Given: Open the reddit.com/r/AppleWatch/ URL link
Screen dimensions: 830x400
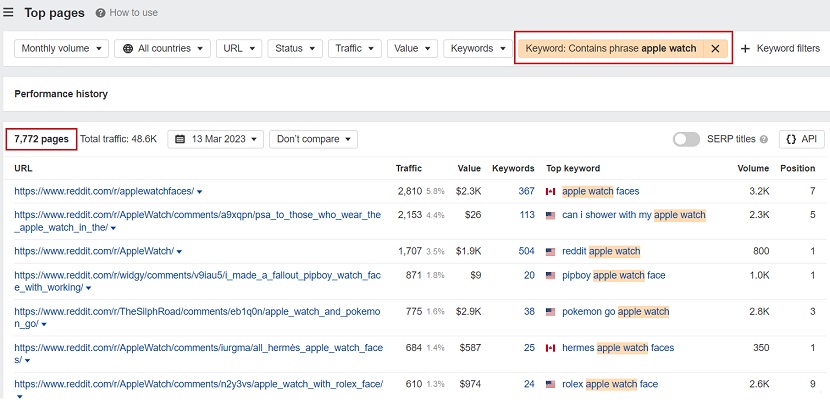Looking at the screenshot, I should [94, 251].
